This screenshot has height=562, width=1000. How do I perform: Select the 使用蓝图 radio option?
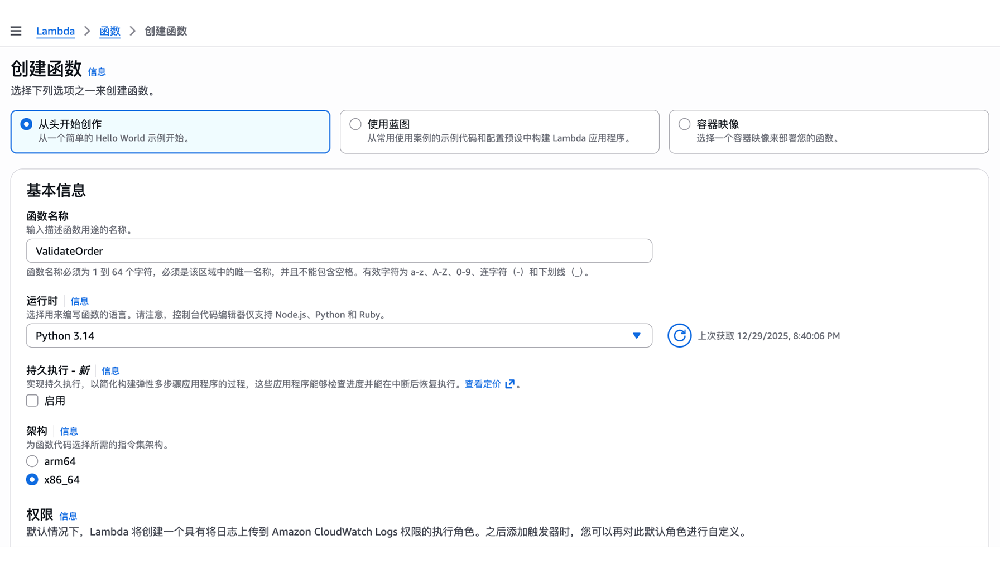tap(355, 124)
